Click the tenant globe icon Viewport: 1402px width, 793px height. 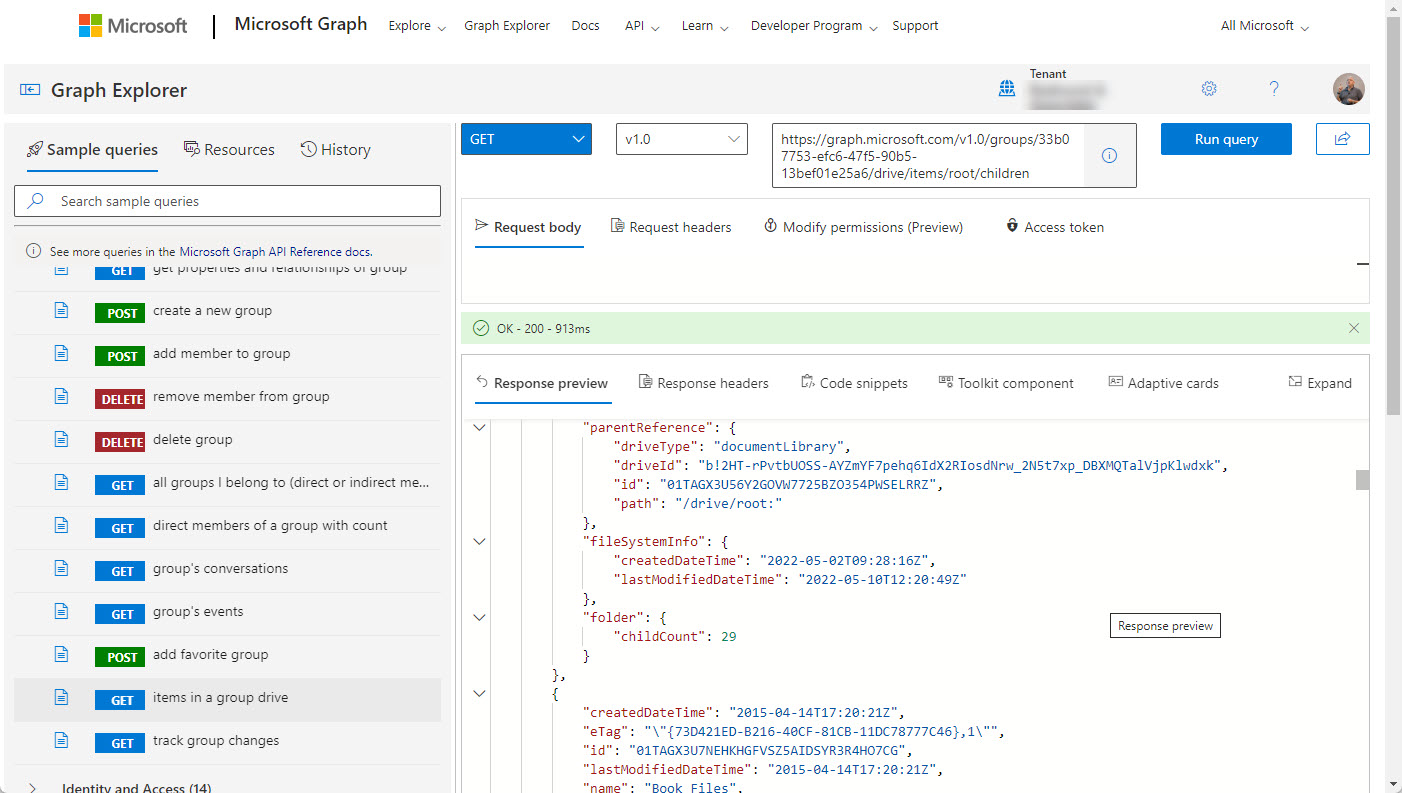(x=1007, y=89)
